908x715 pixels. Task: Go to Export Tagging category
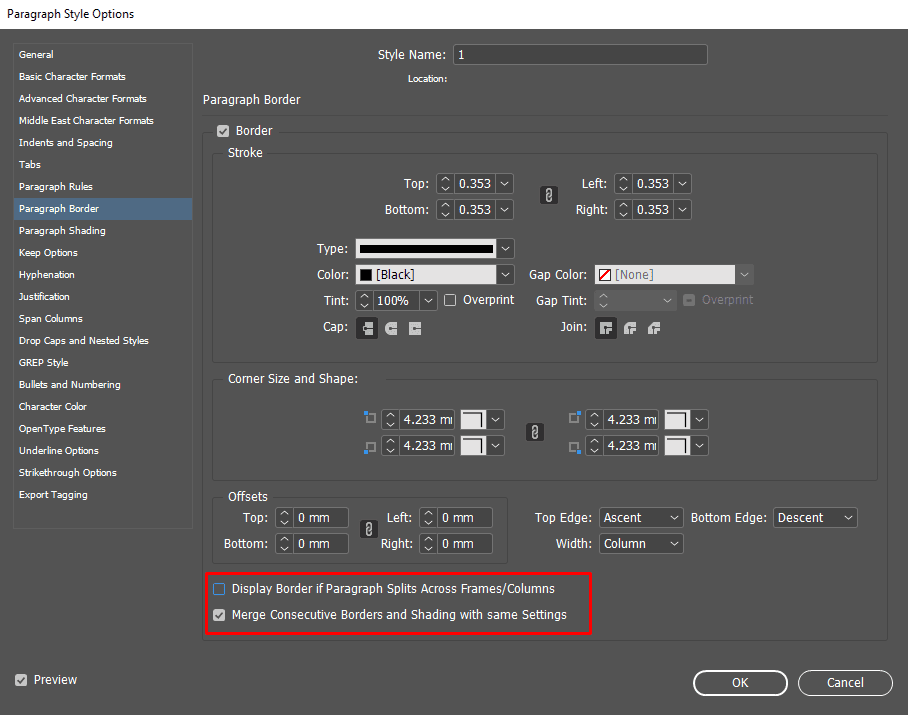[x=102, y=494]
